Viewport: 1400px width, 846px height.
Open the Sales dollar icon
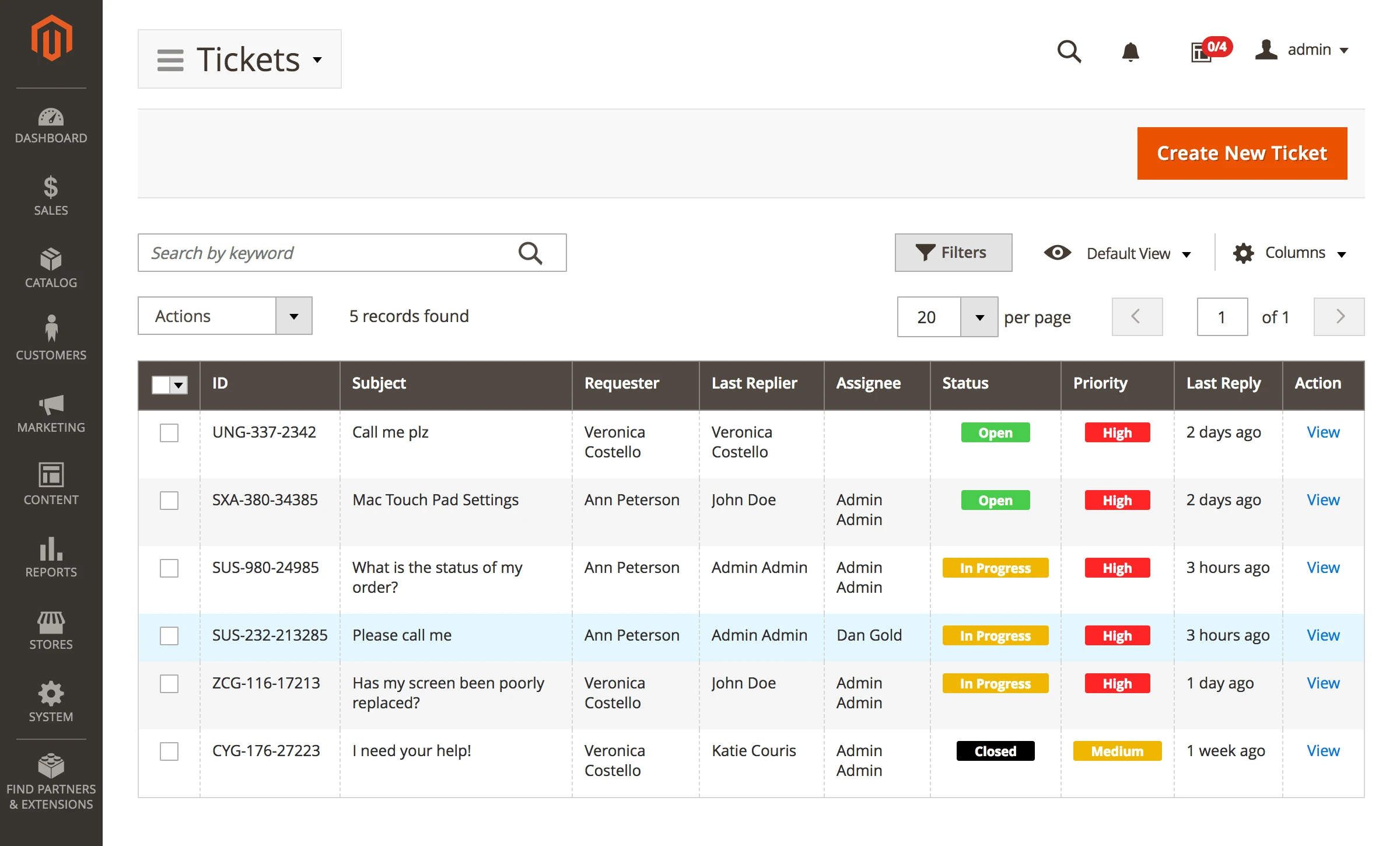click(x=51, y=188)
